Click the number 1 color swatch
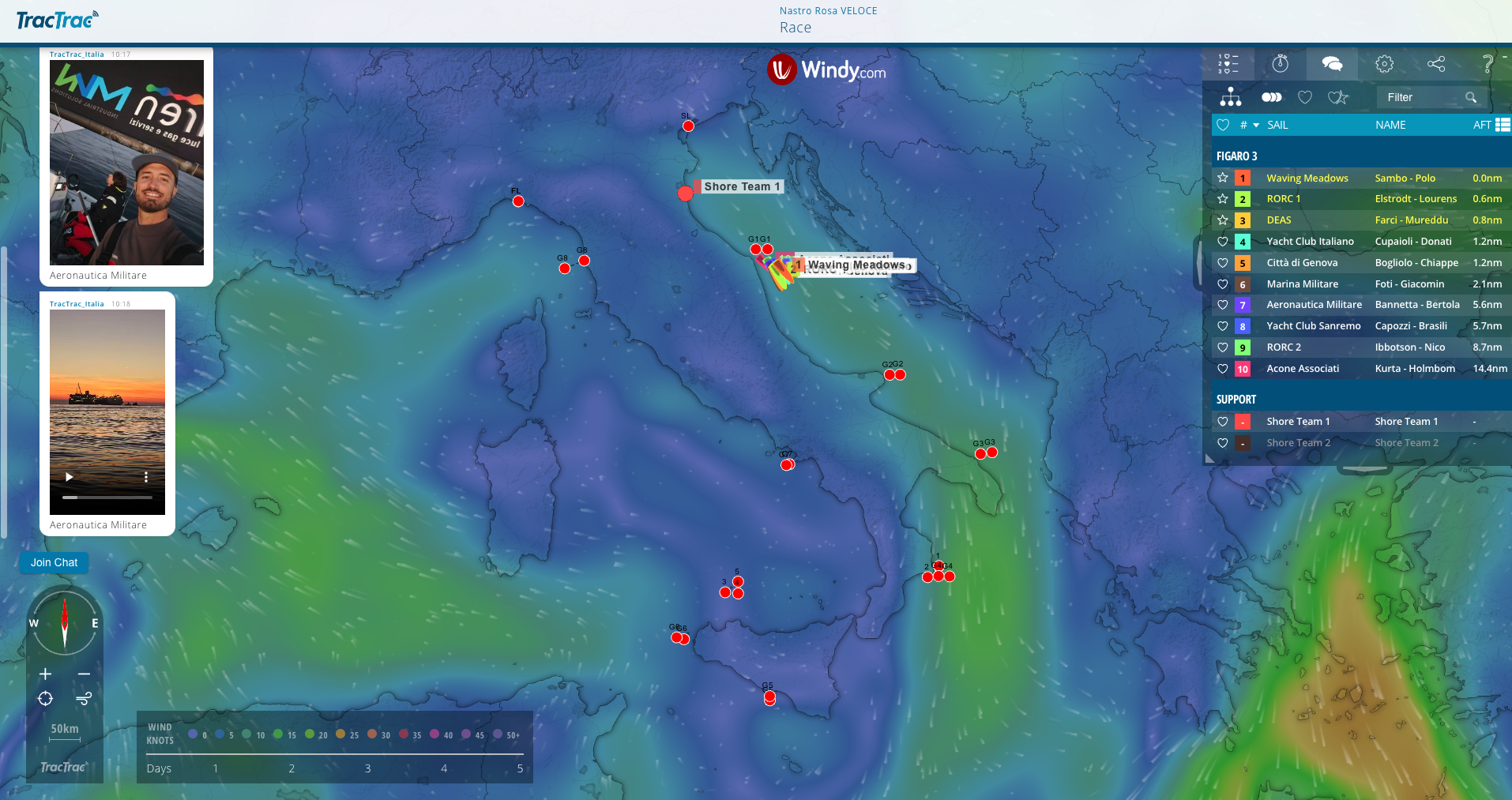Screen dimensions: 1512x800 [x=1243, y=178]
